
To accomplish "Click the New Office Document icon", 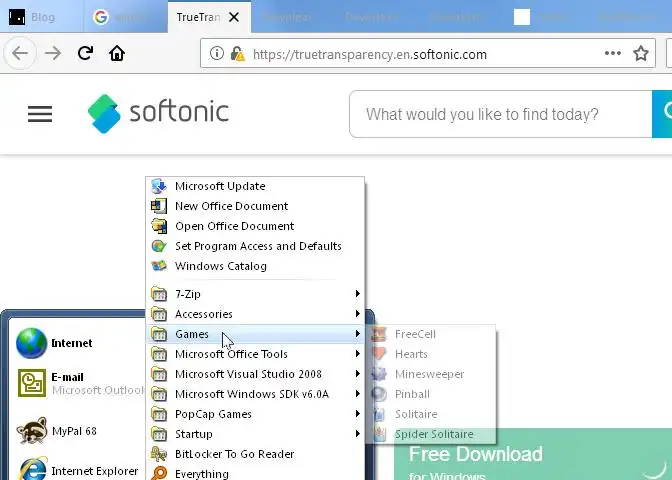I will tap(159, 206).
